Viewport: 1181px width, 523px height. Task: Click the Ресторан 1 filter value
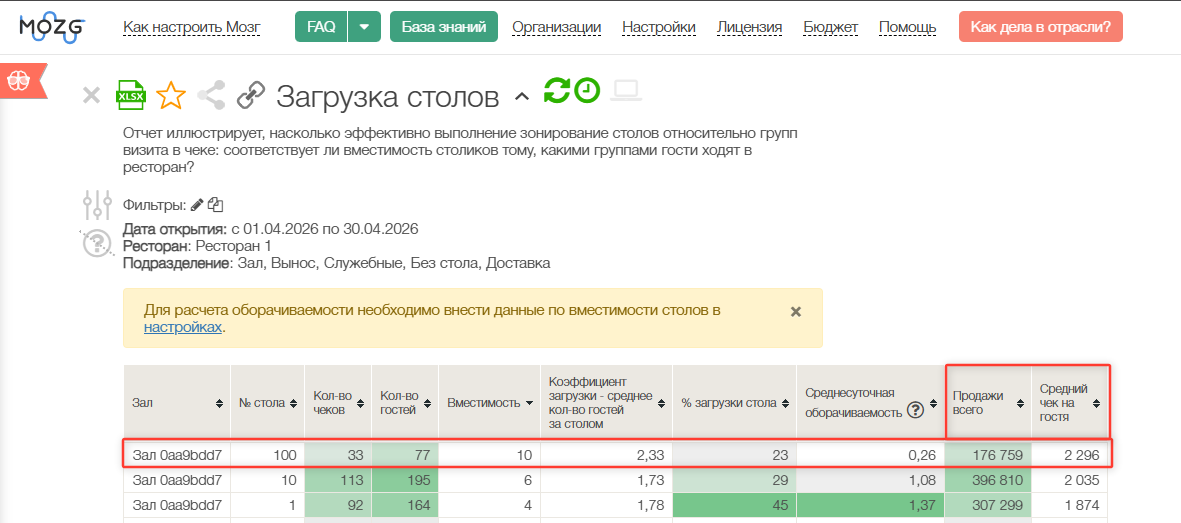click(233, 246)
